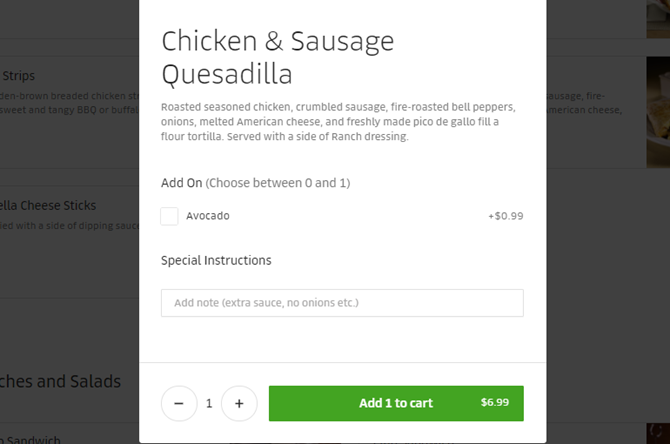The width and height of the screenshot is (670, 444).
Task: Click the quesadilla description text
Action: pos(338,122)
